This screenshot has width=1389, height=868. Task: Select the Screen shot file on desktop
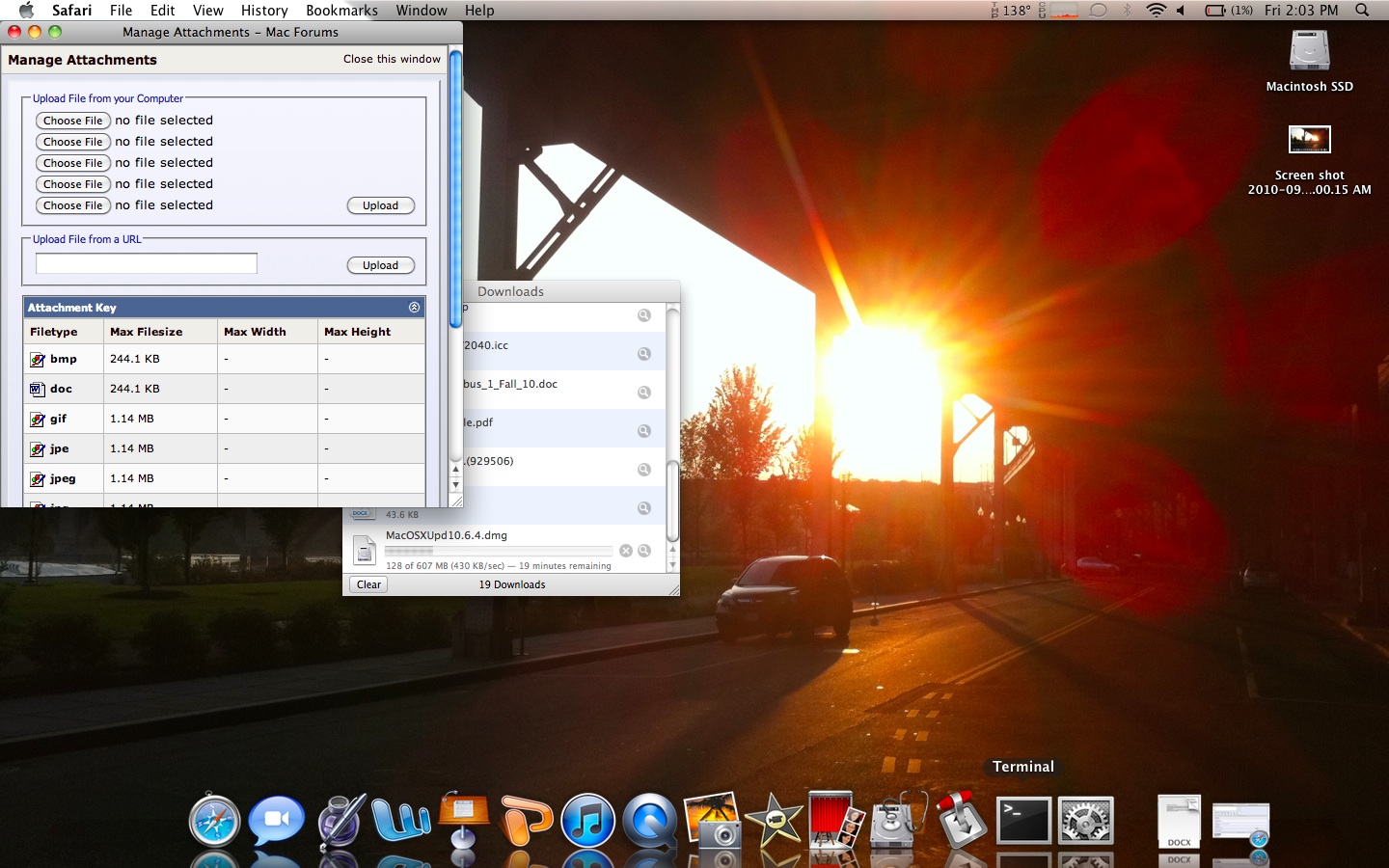(1310, 140)
